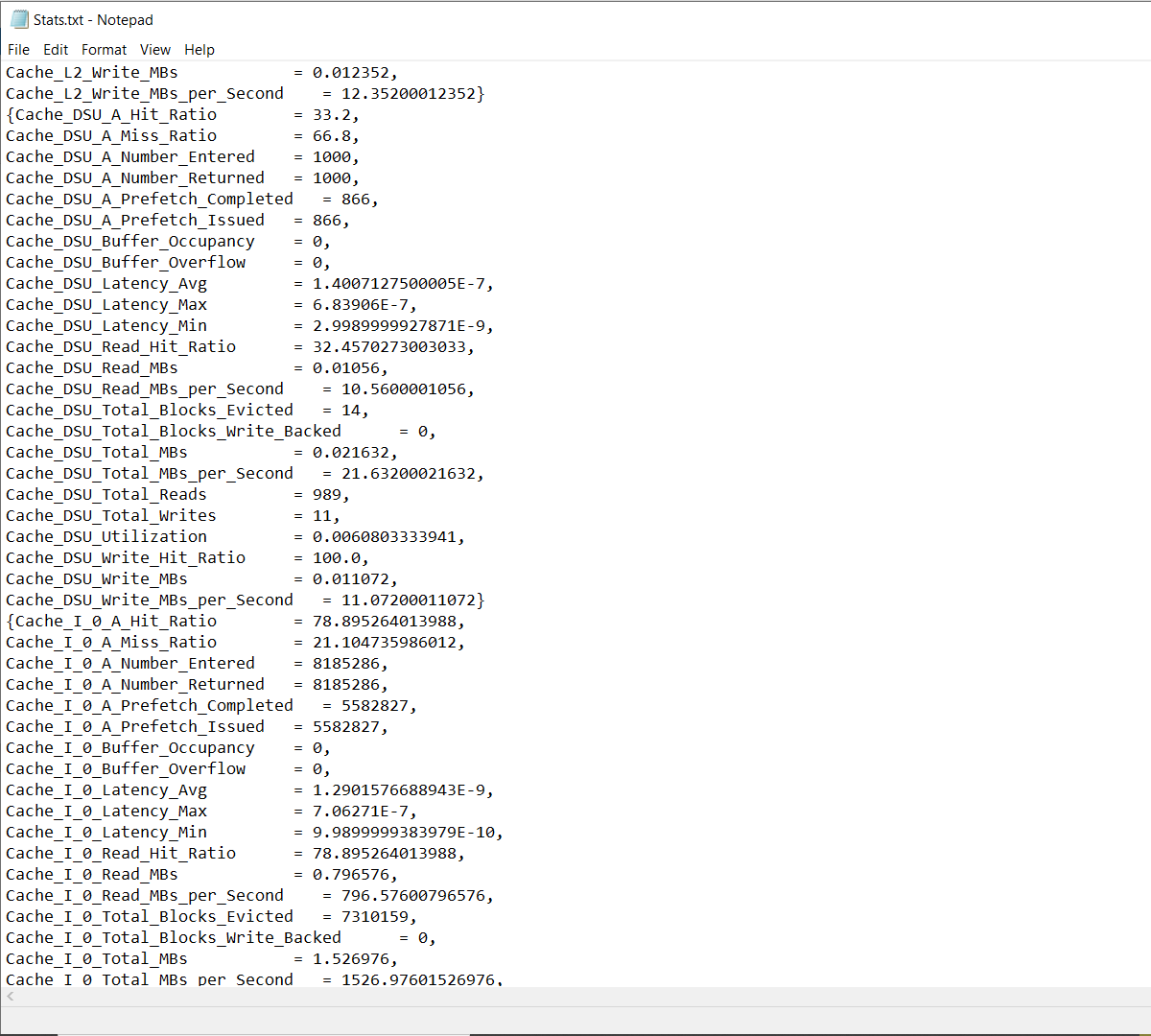This screenshot has width=1151, height=1036.
Task: Click the Cache_DSU_Buffer_Occupancy line
Action: pyautogui.click(x=168, y=242)
